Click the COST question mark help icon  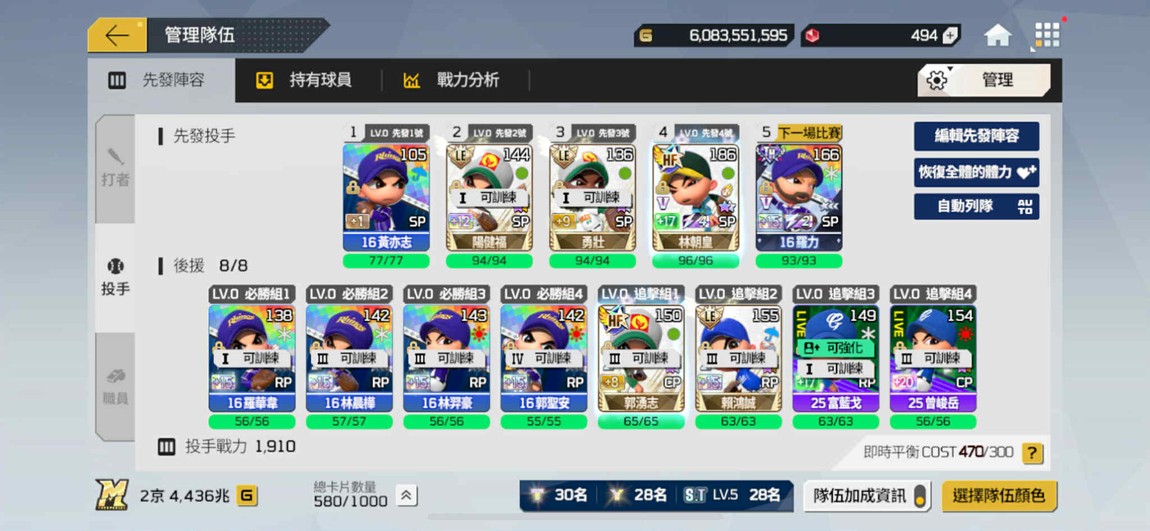[1032, 453]
